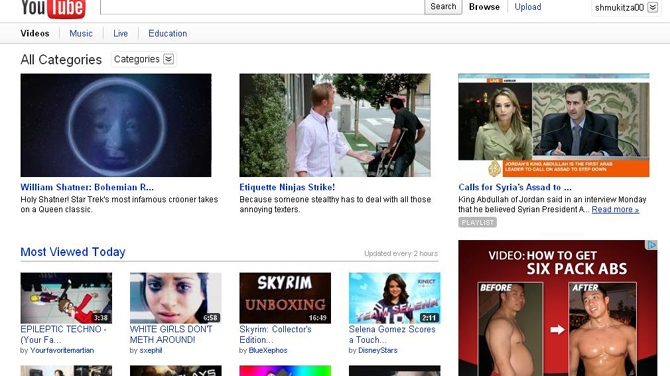Click the EPILEPTIC TECHNO - (Your Fa... title
Screen dimensions: 670x376
(x=63, y=335)
